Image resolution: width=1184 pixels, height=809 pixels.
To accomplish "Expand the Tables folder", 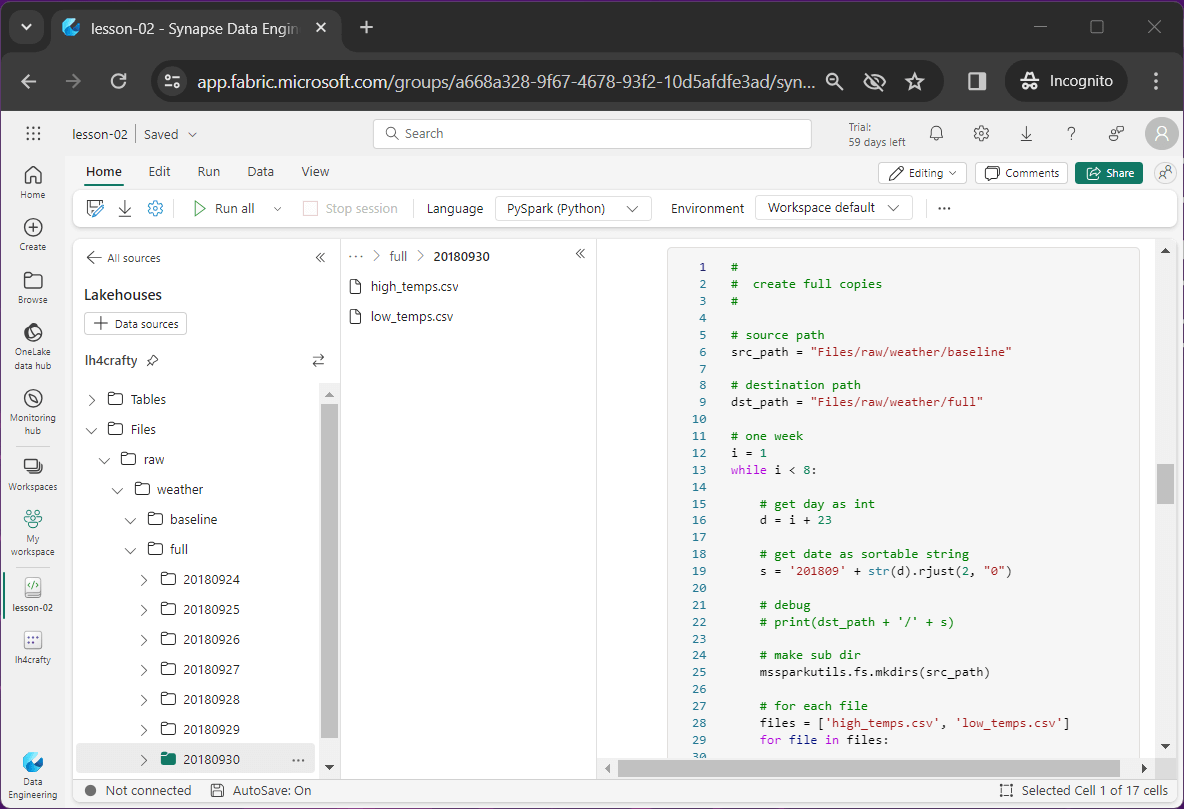I will 92,400.
